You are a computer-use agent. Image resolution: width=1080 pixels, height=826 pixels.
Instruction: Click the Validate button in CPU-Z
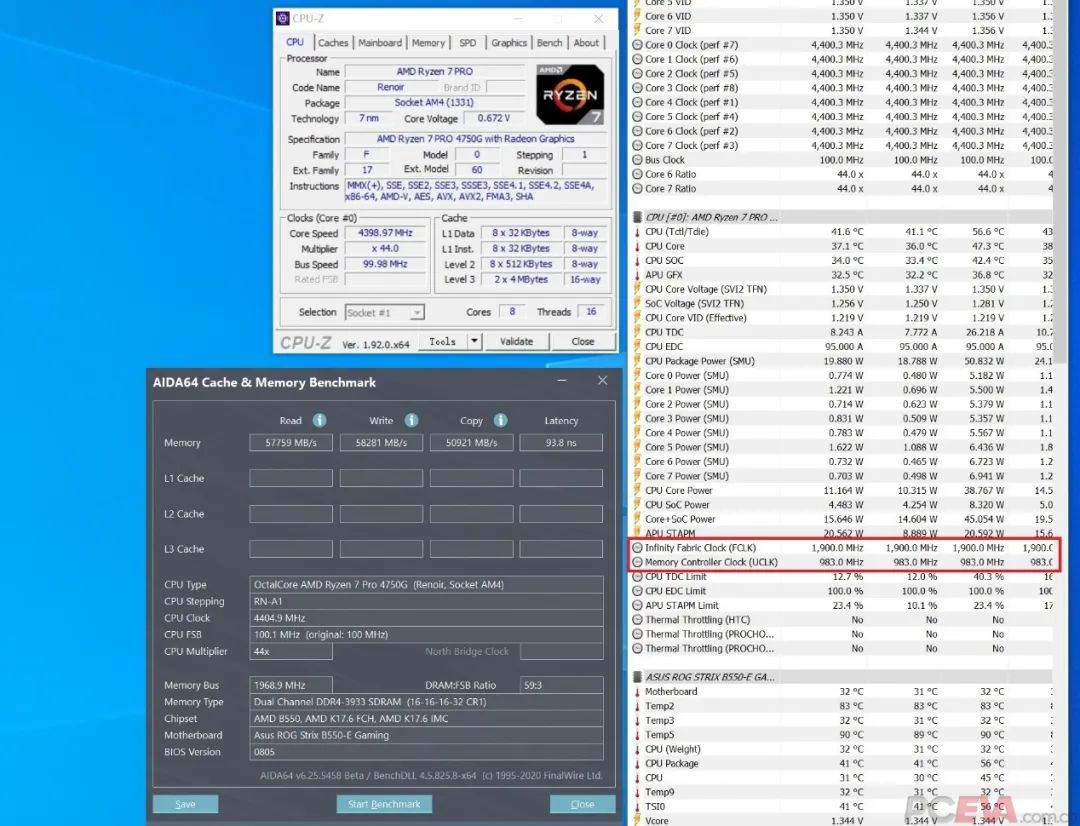point(516,342)
